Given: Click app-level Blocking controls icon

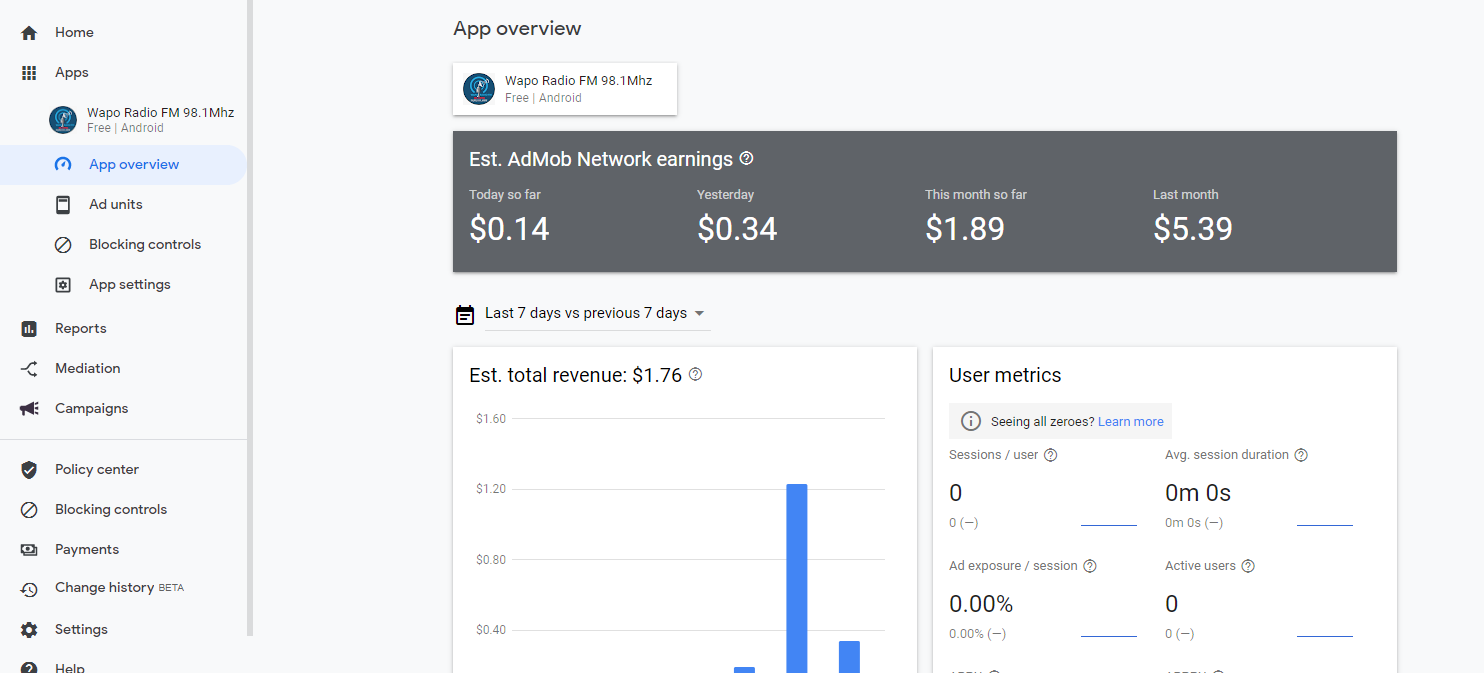Looking at the screenshot, I should pos(63,245).
